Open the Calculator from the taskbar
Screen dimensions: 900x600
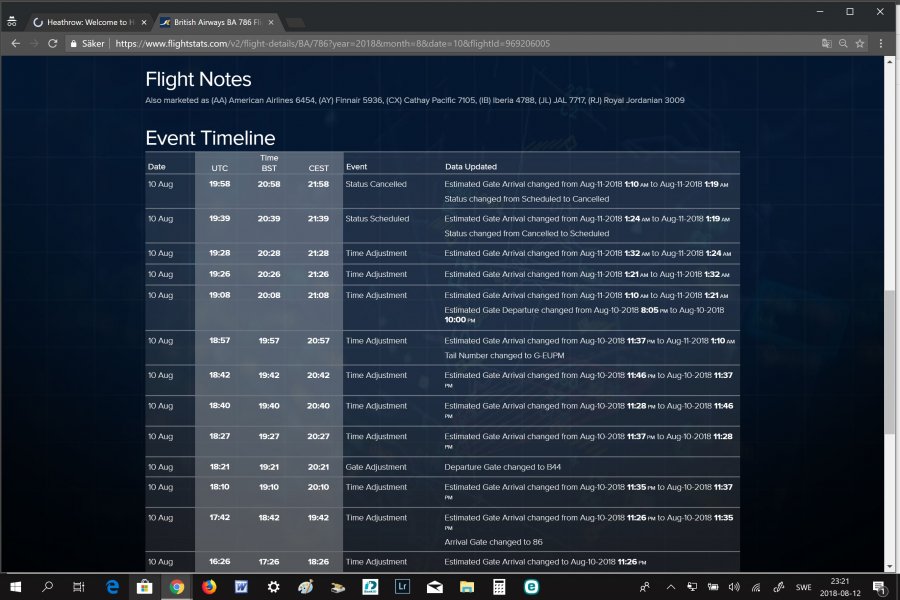(499, 587)
